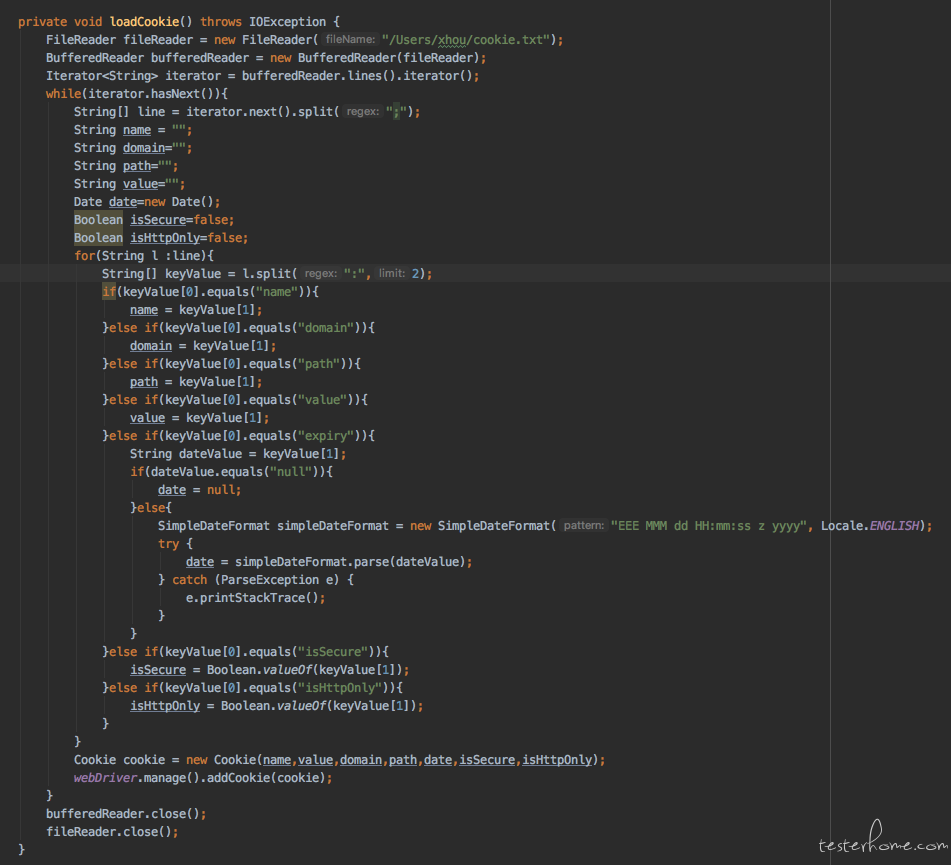Screen dimensions: 951x865
Task: Click the domain variable in String domain declaration
Action: (144, 148)
